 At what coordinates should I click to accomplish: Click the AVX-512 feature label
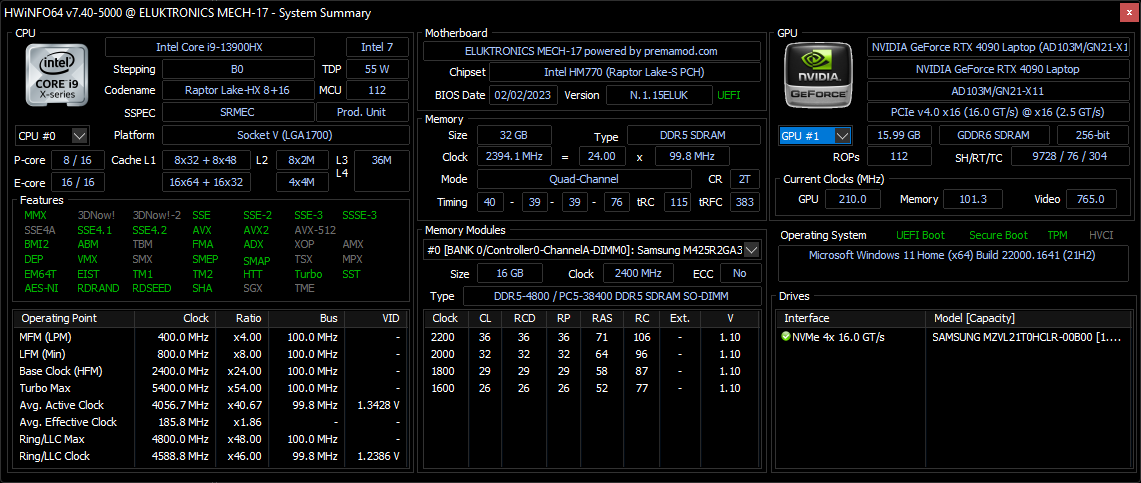pyautogui.click(x=315, y=229)
